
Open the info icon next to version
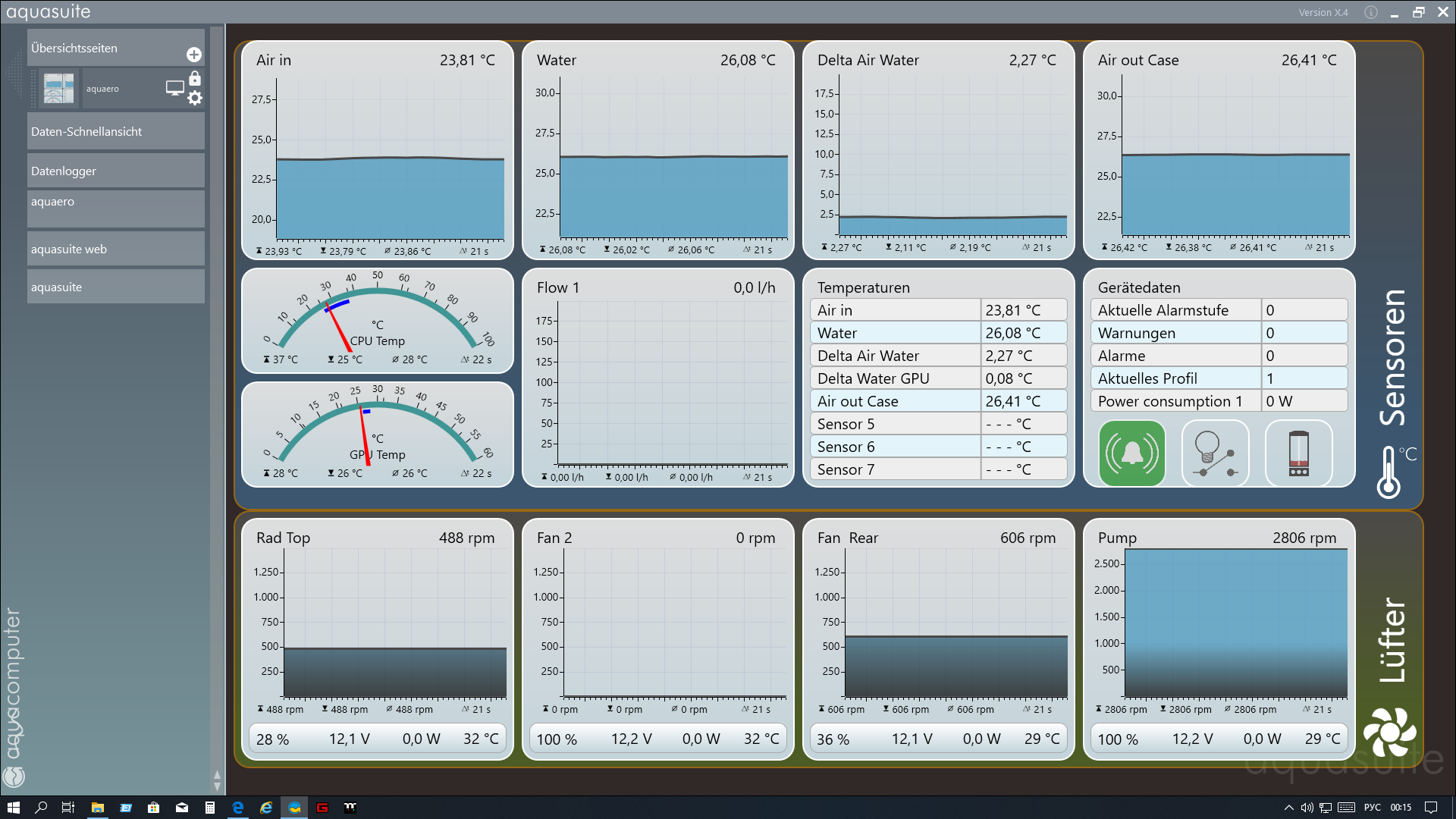point(1371,12)
